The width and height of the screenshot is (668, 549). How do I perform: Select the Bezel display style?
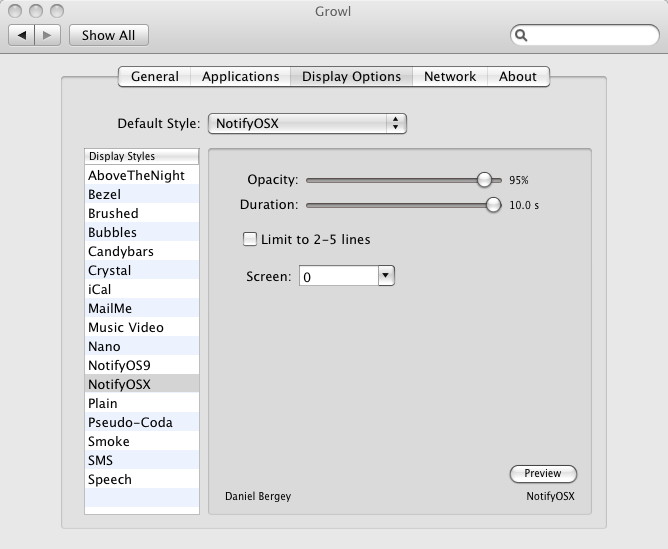tap(142, 194)
